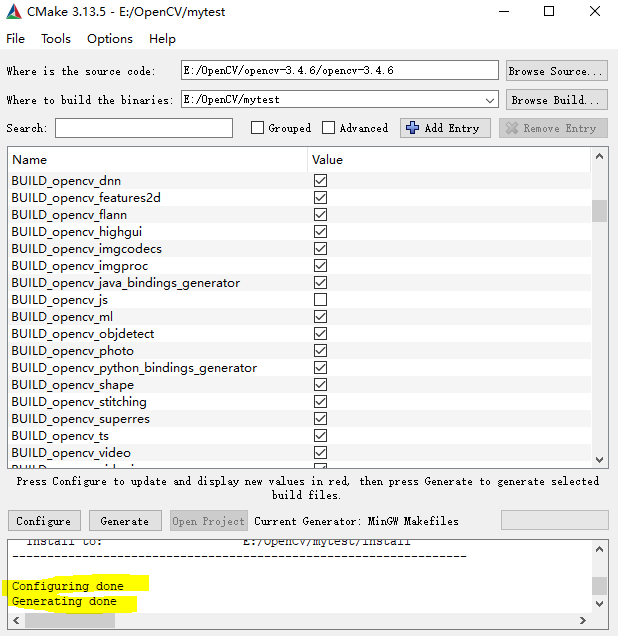Uncheck BUILD_opencv_imgcodecs option
Screen dimensions: 618x636
pyautogui.click(x=320, y=249)
